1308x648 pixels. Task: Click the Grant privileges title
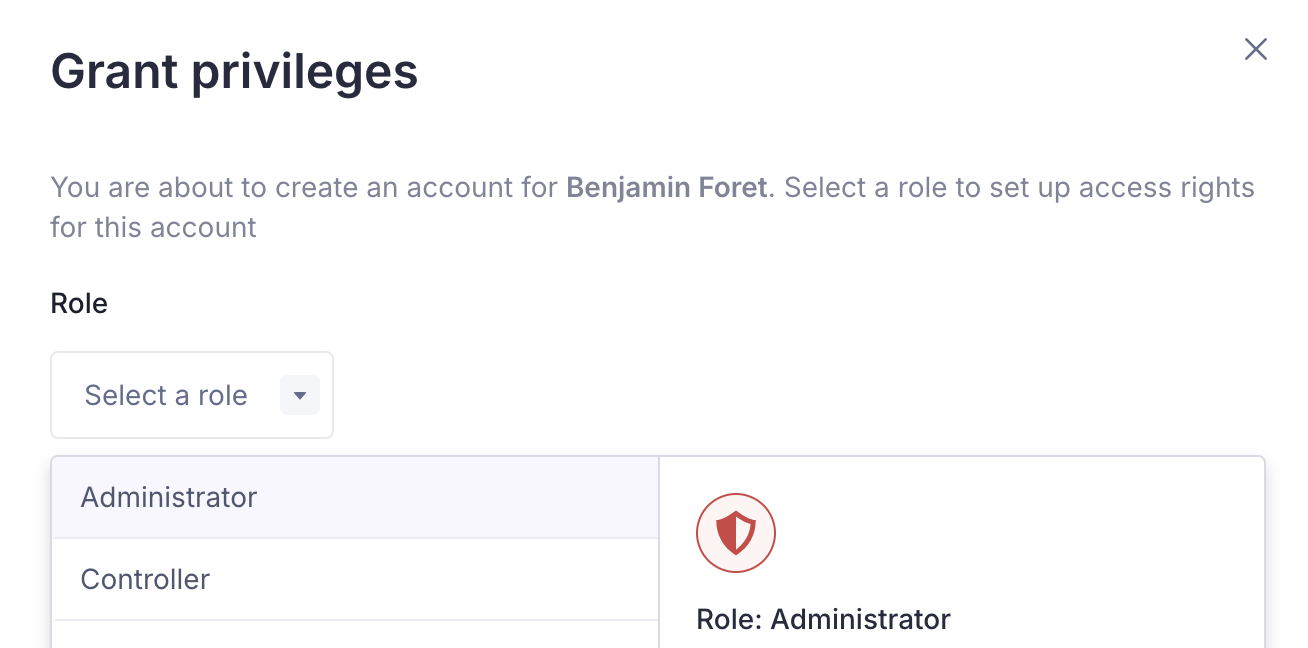[x=234, y=72]
